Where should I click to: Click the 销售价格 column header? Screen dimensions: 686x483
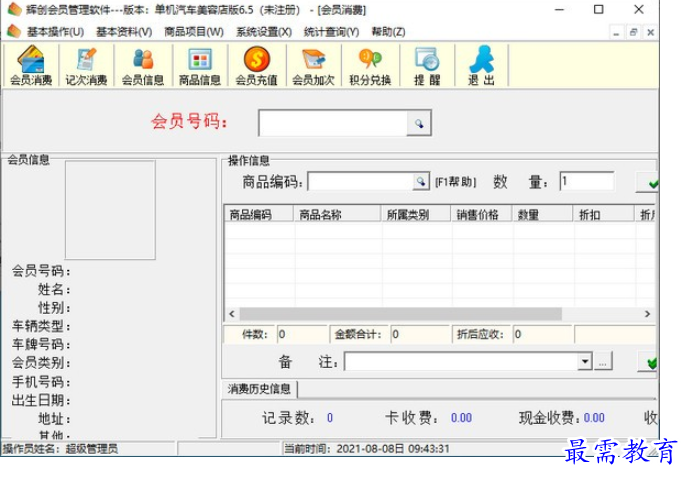click(482, 214)
